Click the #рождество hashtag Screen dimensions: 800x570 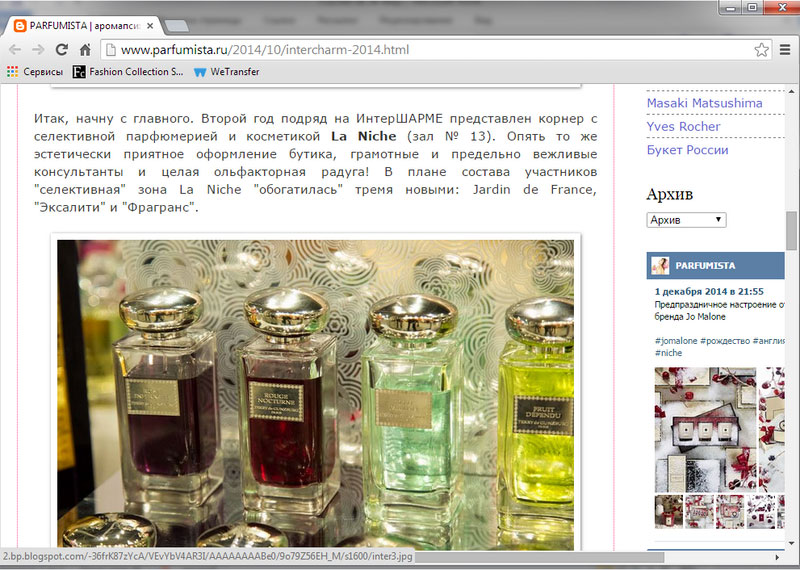click(725, 340)
